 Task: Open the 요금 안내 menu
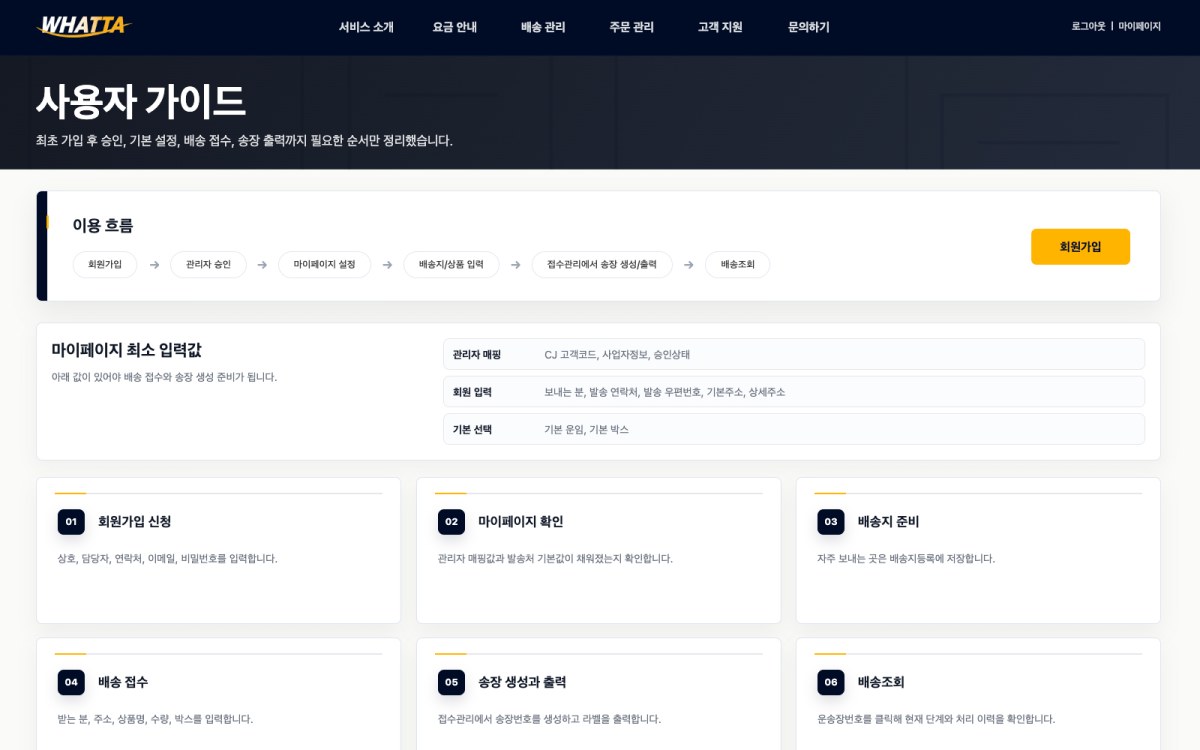[x=455, y=27]
